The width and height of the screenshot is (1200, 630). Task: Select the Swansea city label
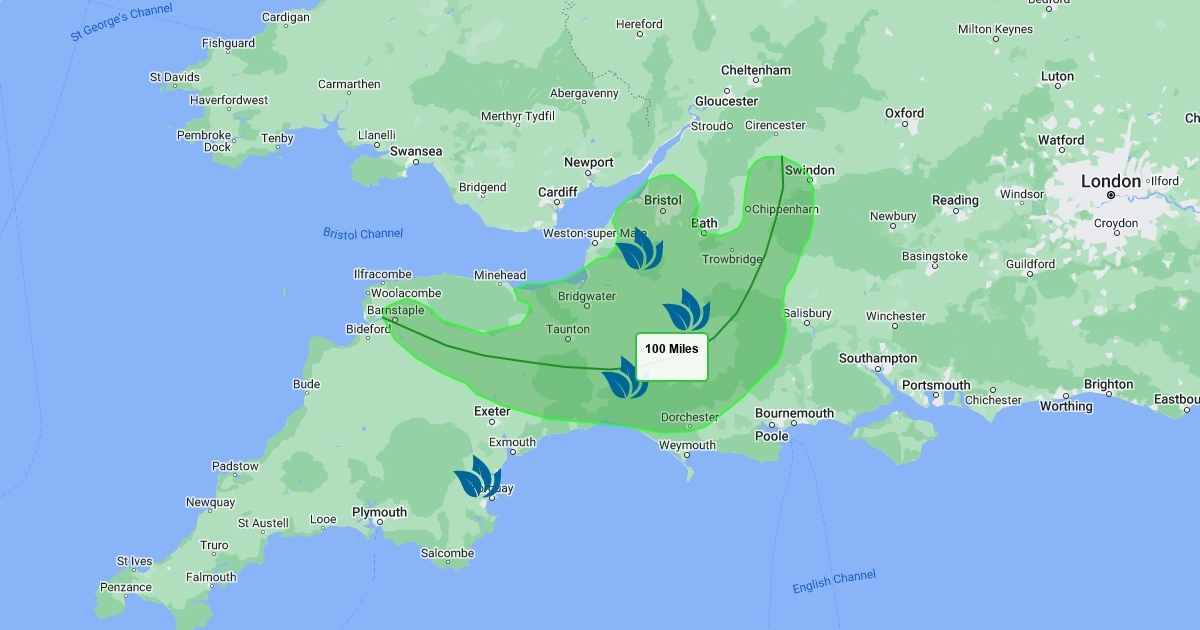[415, 151]
